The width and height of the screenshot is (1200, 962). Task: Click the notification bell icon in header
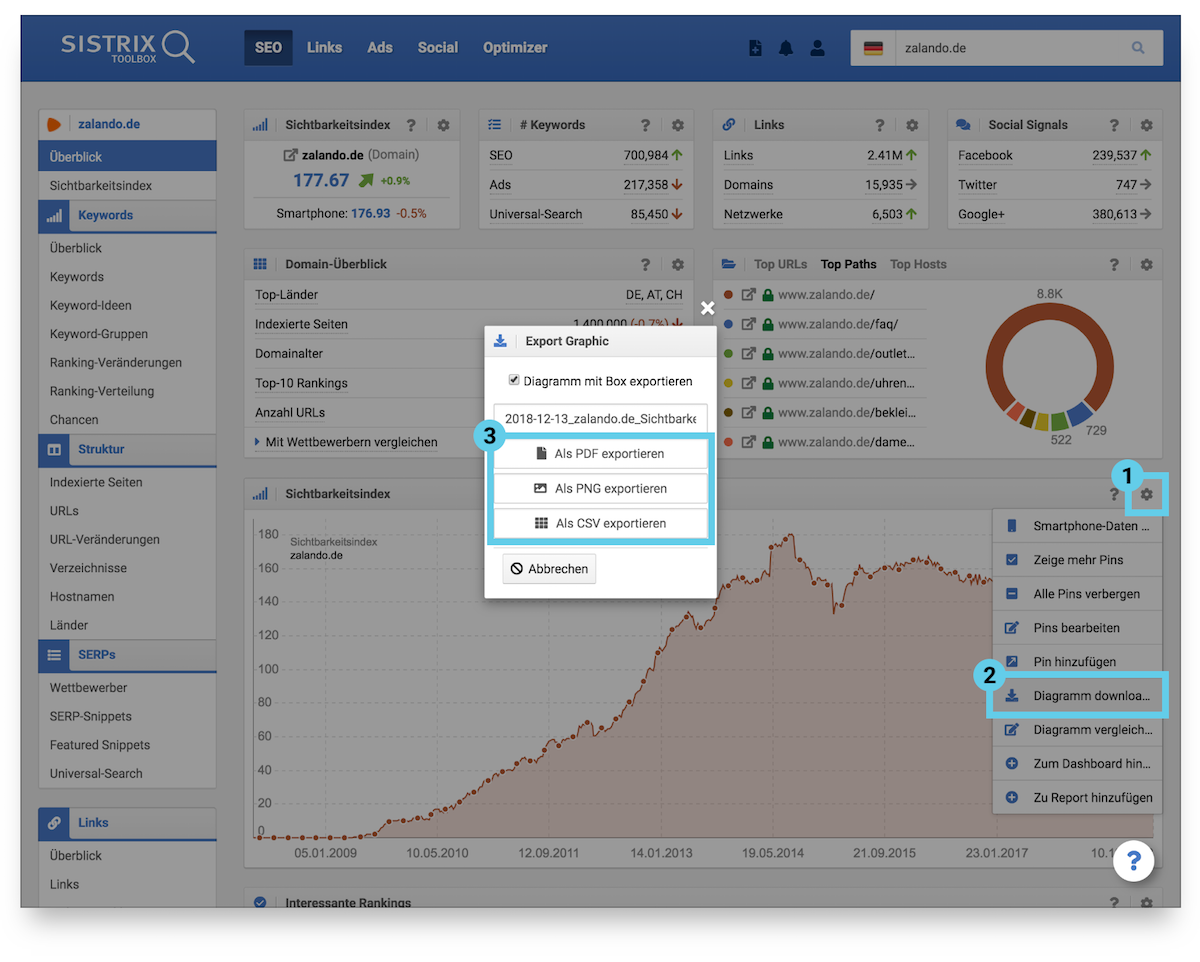click(x=786, y=48)
